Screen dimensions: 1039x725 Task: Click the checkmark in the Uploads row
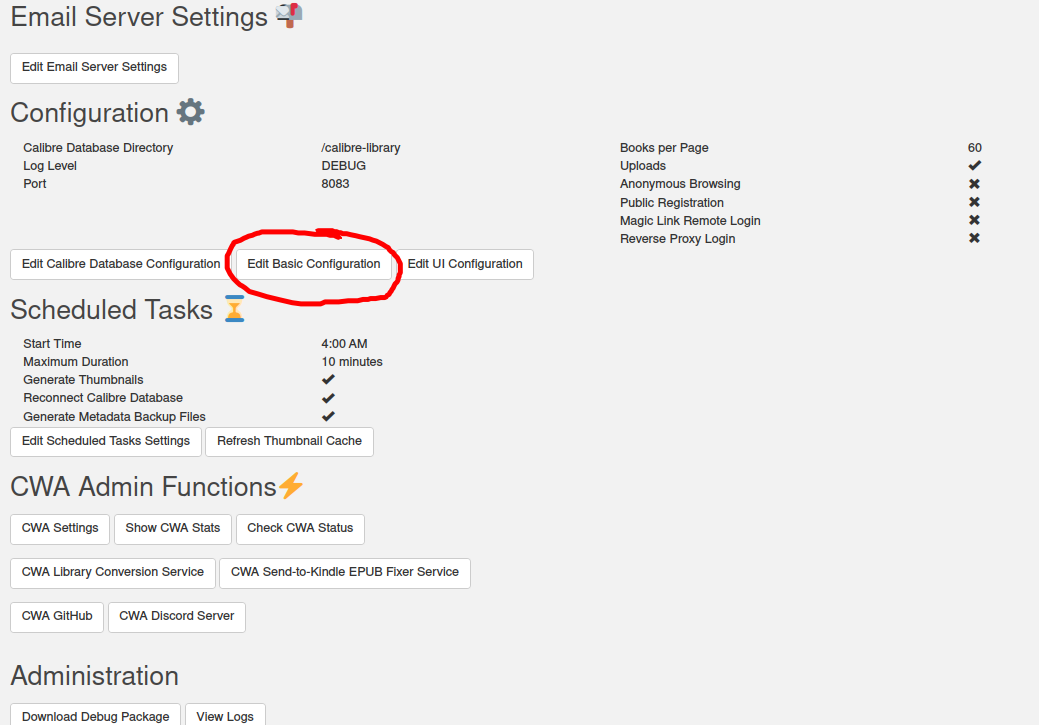(x=975, y=166)
